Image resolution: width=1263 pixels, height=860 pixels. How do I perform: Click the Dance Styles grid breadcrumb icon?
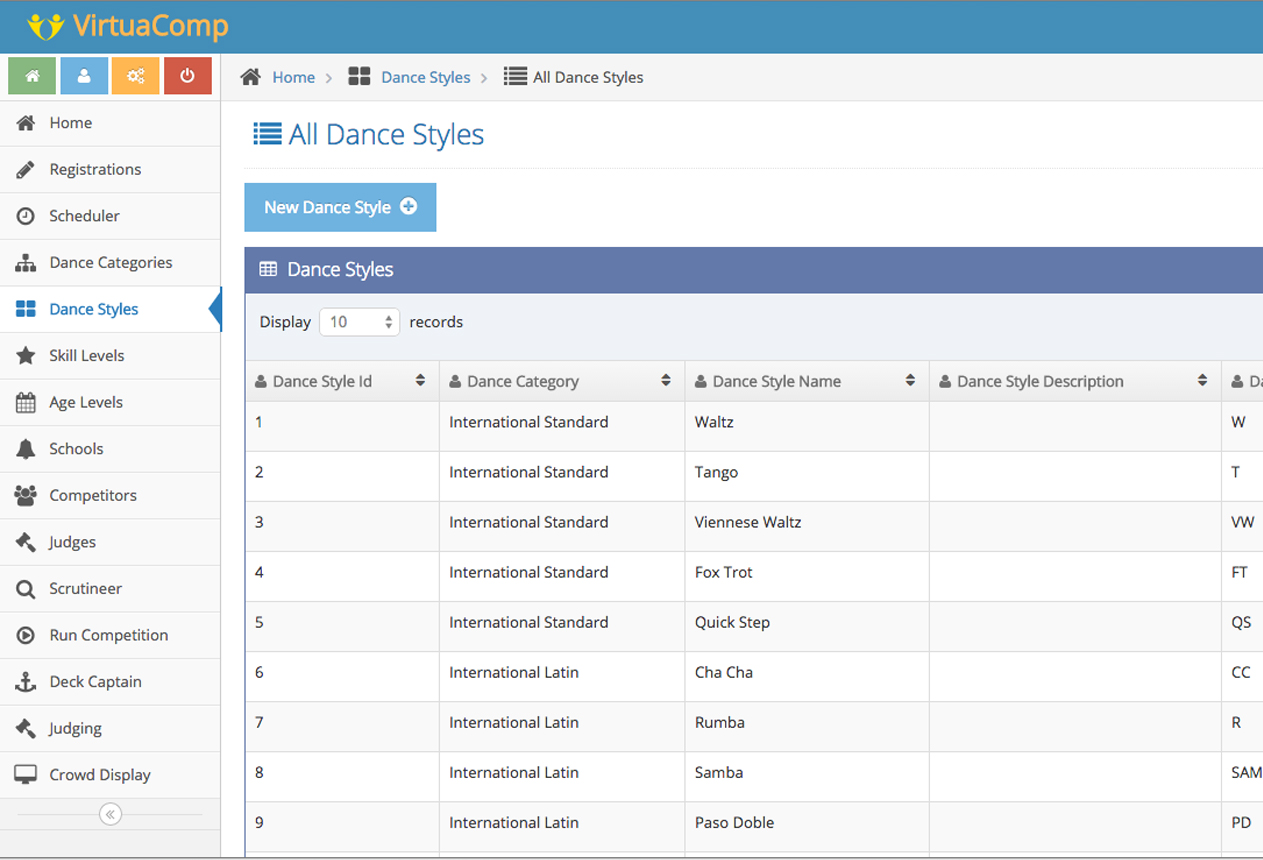(x=359, y=77)
